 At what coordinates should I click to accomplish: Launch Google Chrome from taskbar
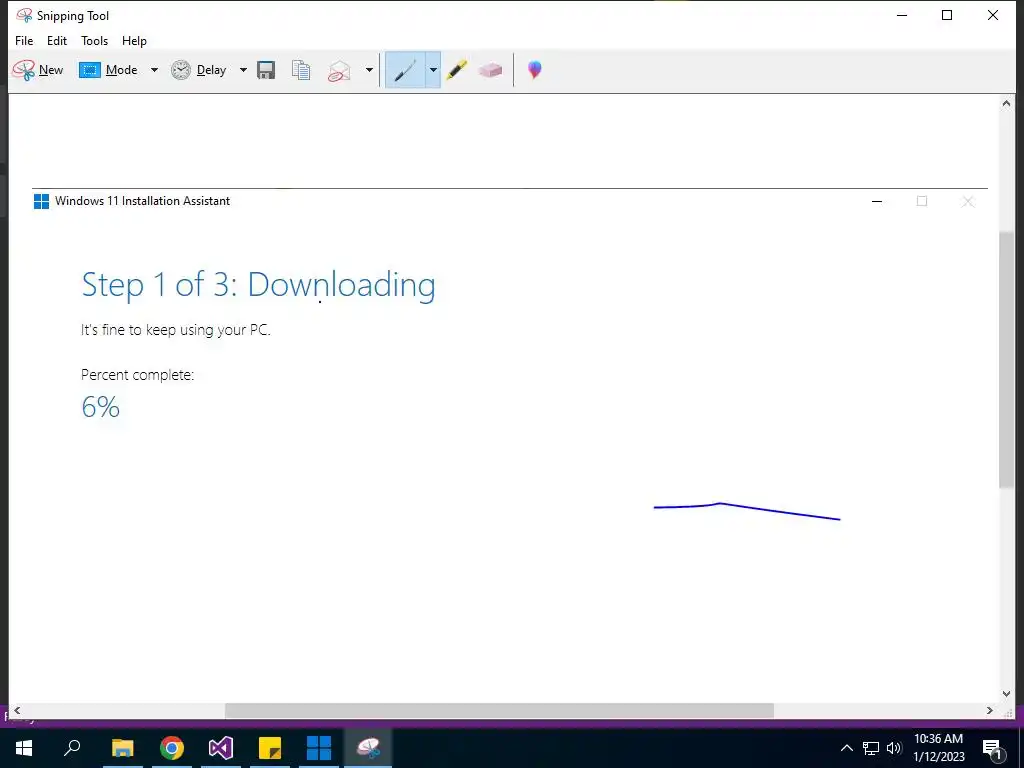[x=172, y=748]
